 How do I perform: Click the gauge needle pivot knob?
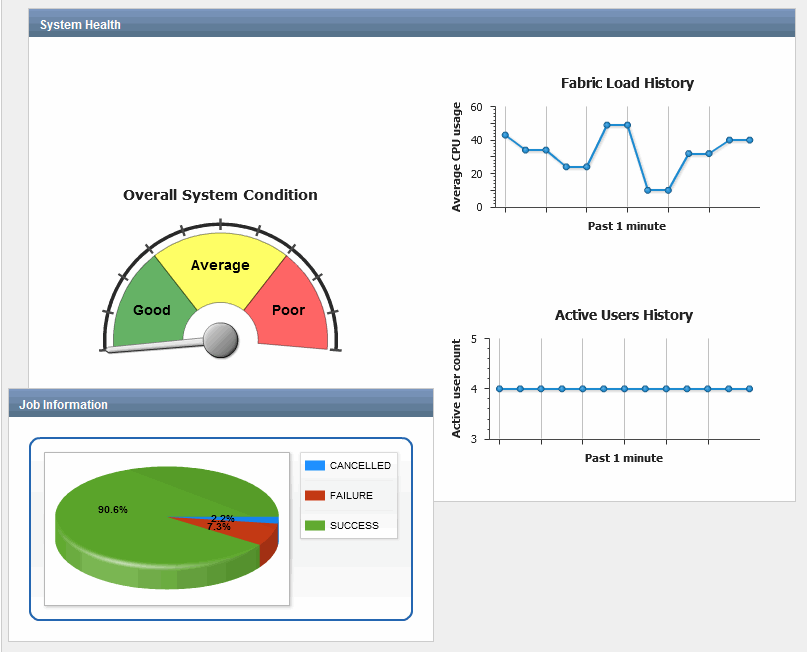[221, 340]
